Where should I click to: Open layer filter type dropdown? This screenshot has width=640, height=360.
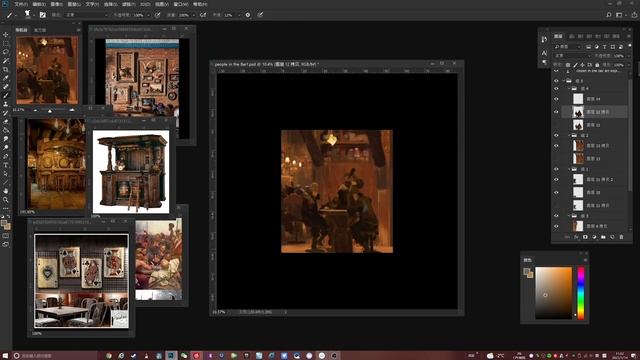click(x=568, y=47)
